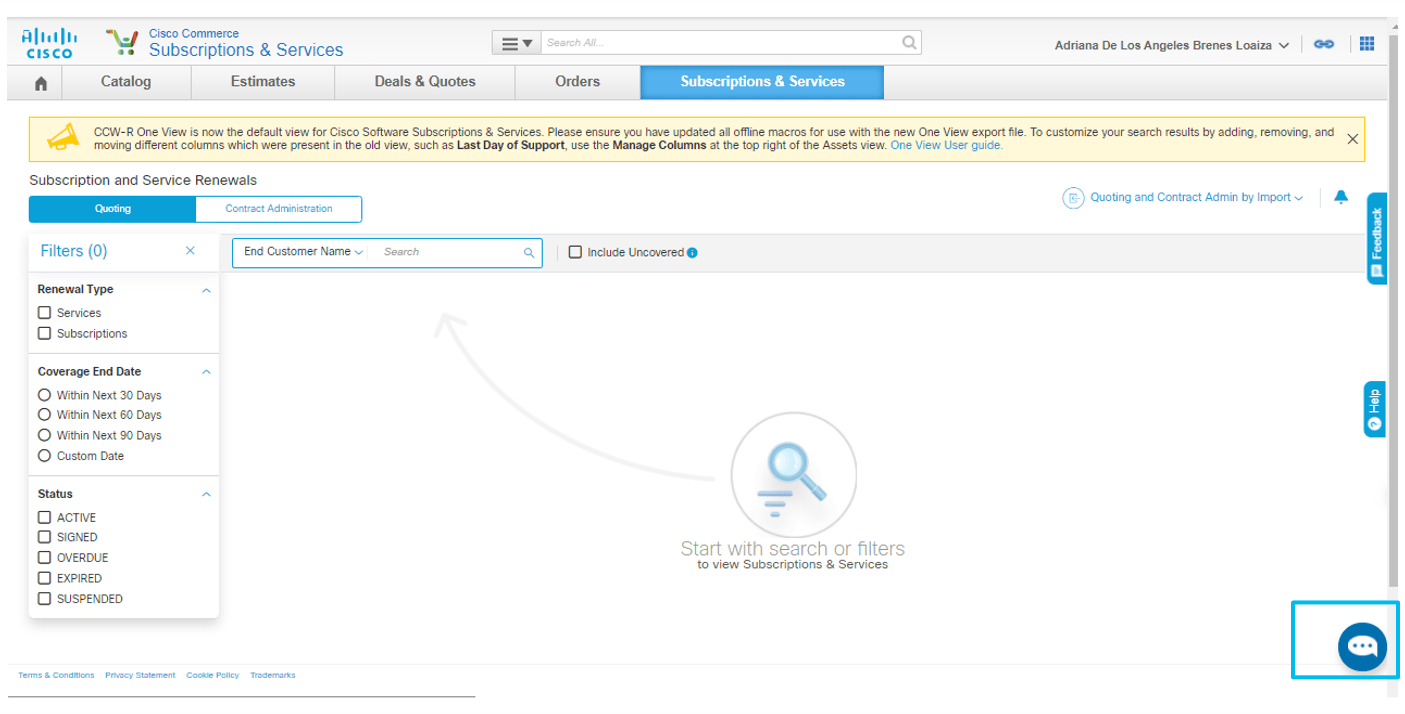Click the Cisco logo
Screen dimensions: 1405x714
click(x=47, y=43)
